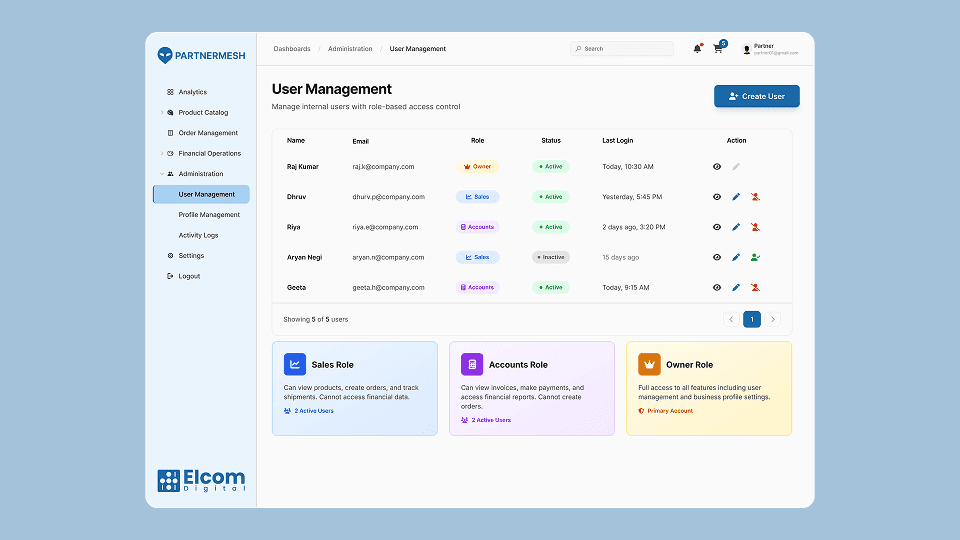
Task: Click the PartnerMesh logo icon
Action: tap(165, 56)
